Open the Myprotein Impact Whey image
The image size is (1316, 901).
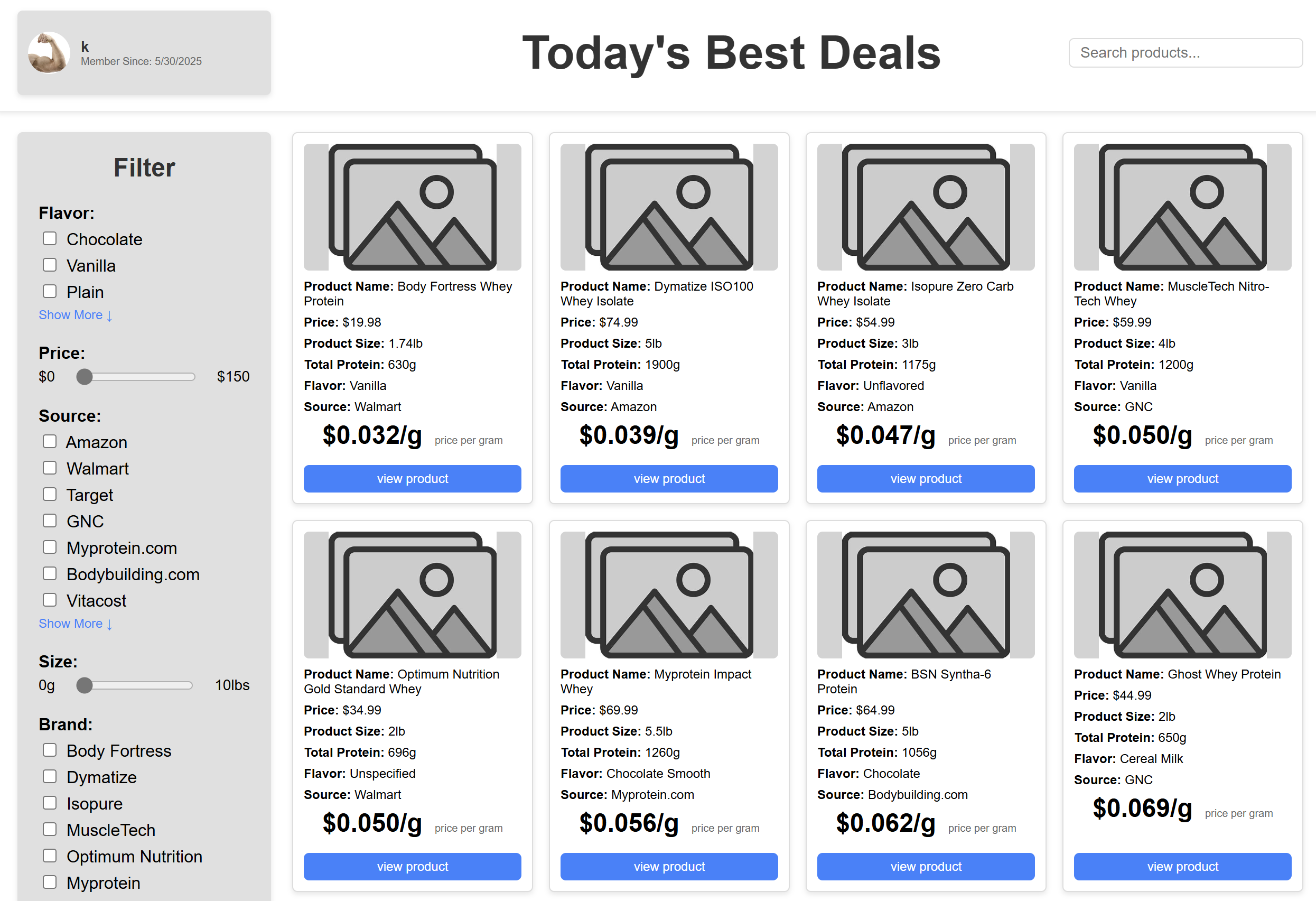click(x=669, y=595)
